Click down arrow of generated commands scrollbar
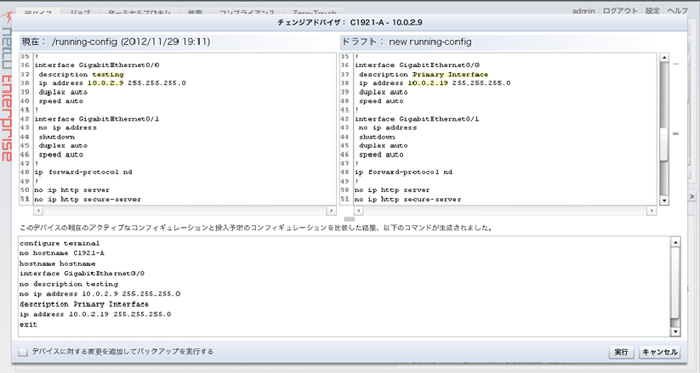 point(675,332)
